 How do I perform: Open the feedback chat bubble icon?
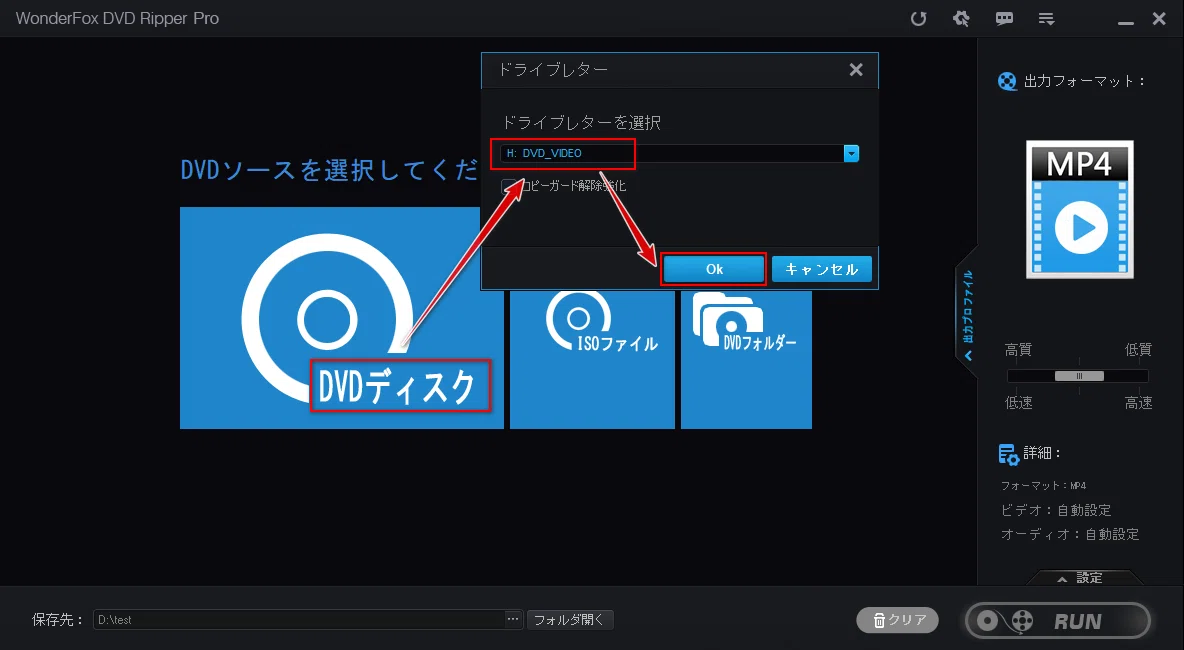coord(1004,19)
